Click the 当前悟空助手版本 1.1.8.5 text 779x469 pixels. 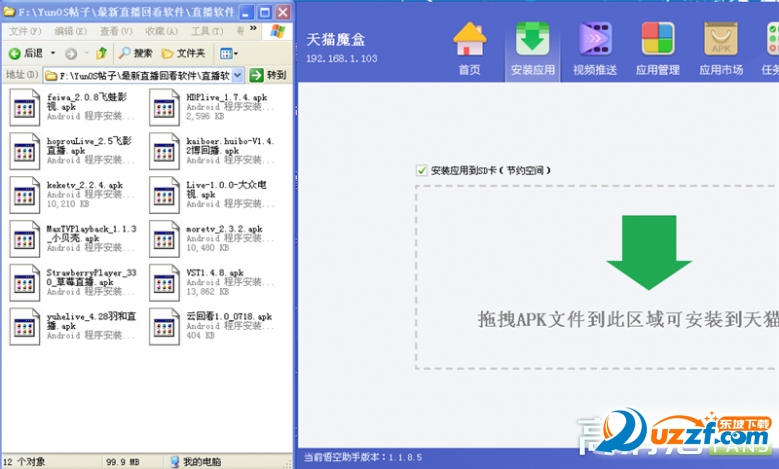(x=363, y=457)
